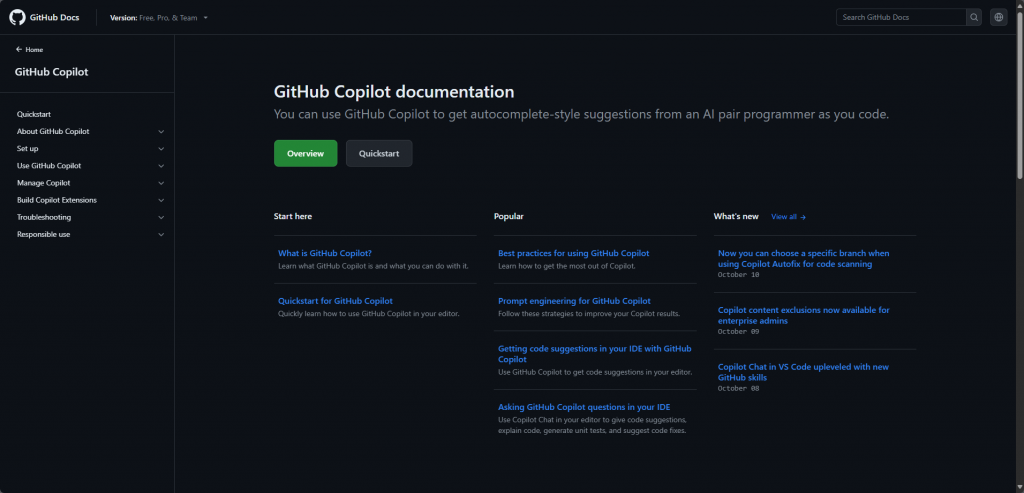Open Copilot Chat in VS Code news link

pyautogui.click(x=803, y=372)
